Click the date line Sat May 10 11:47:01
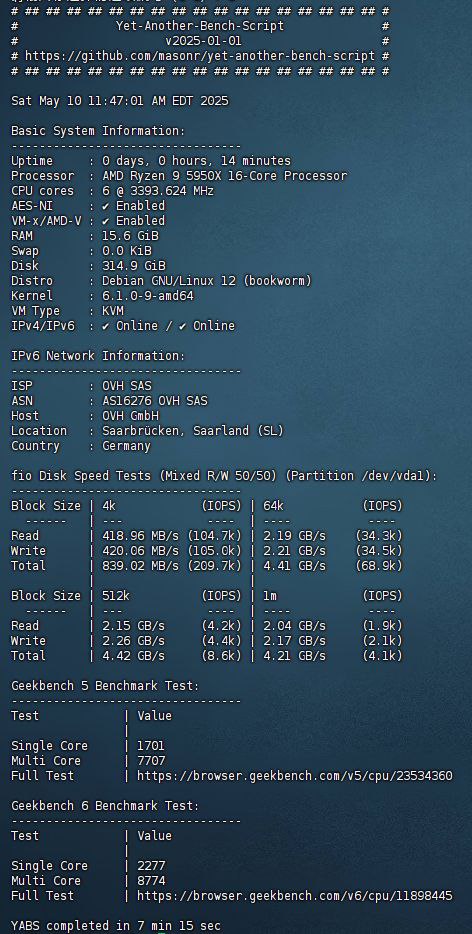The image size is (472, 934). pos(120,101)
